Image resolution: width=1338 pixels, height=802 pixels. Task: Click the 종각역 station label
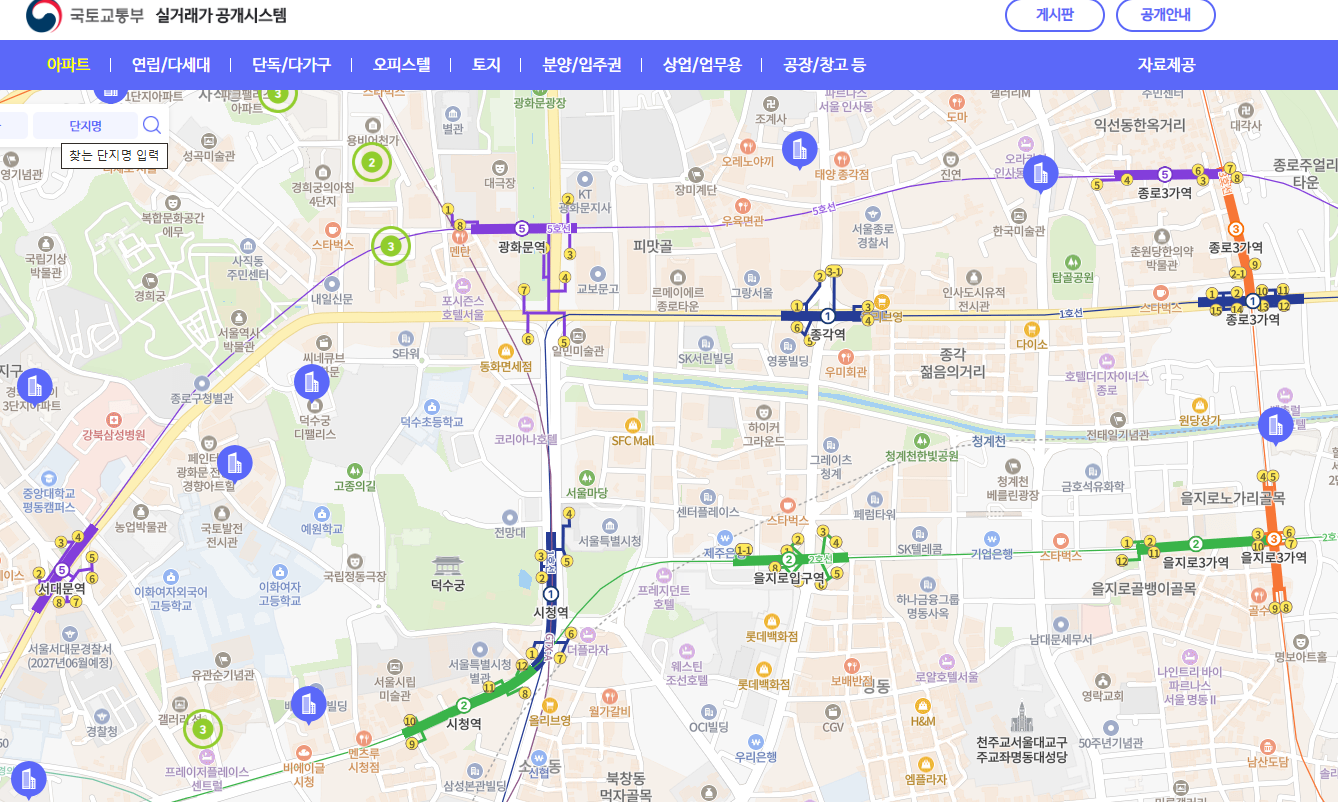point(828,334)
